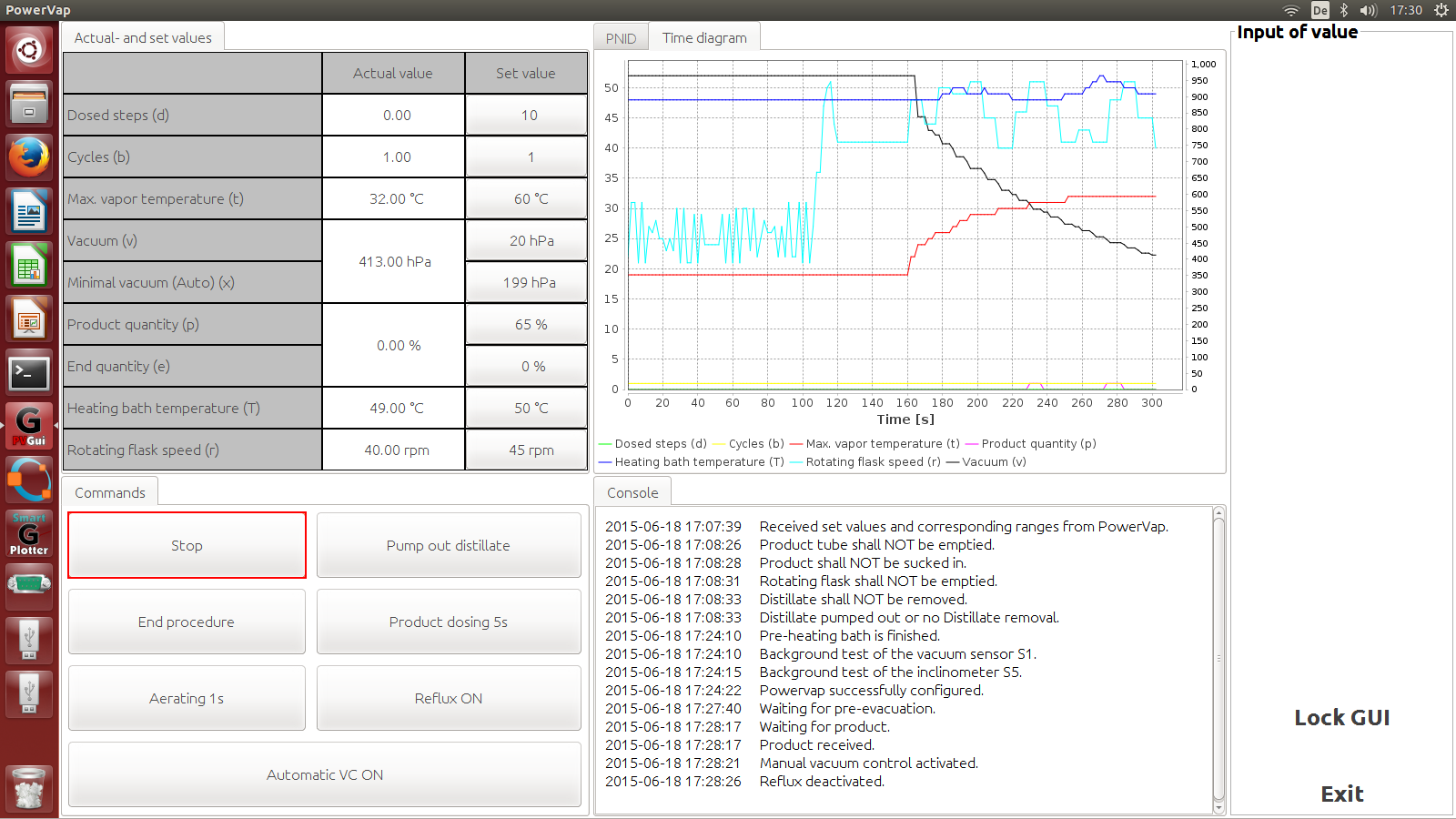Click Max. vapor temperature (t) legend entry
The image size is (1456, 819).
(875, 443)
